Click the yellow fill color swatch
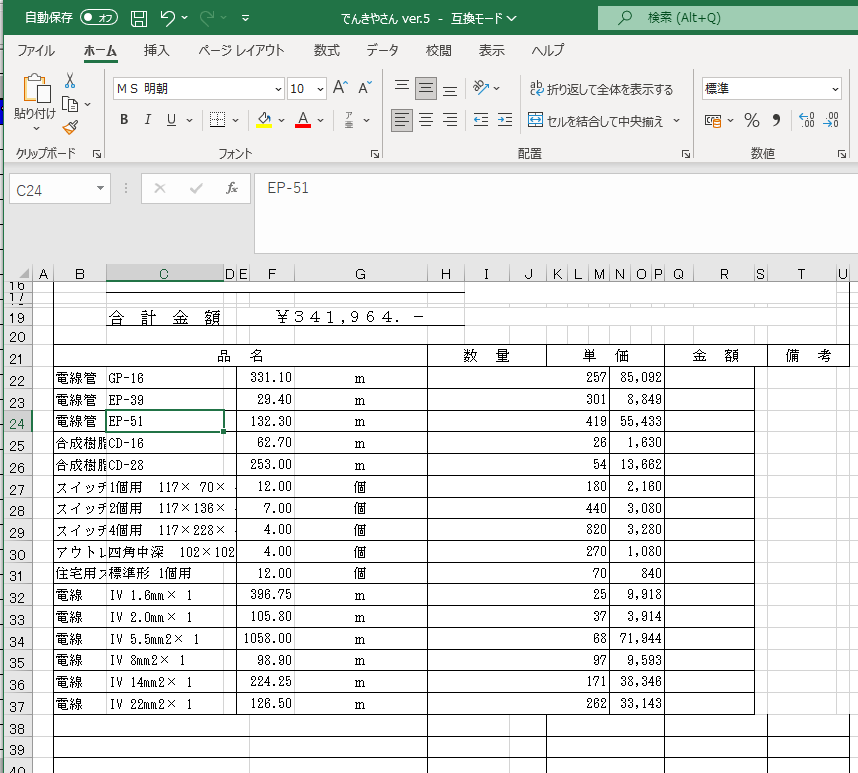This screenshot has height=773, width=858. 264,120
